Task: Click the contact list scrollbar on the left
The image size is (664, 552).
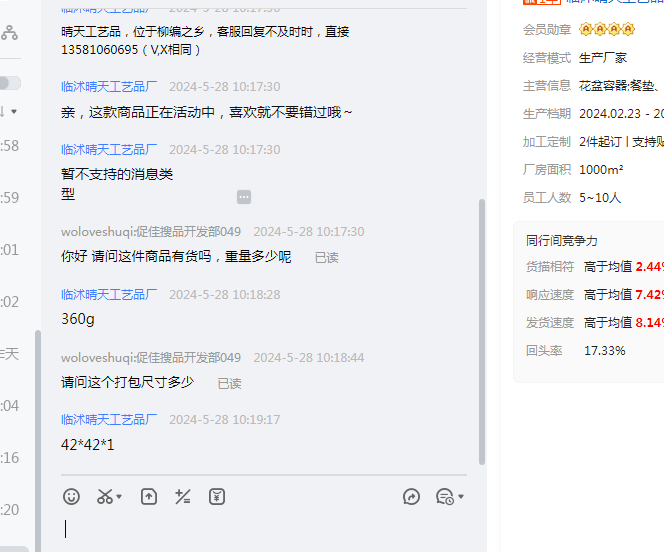Action: click(x=38, y=440)
